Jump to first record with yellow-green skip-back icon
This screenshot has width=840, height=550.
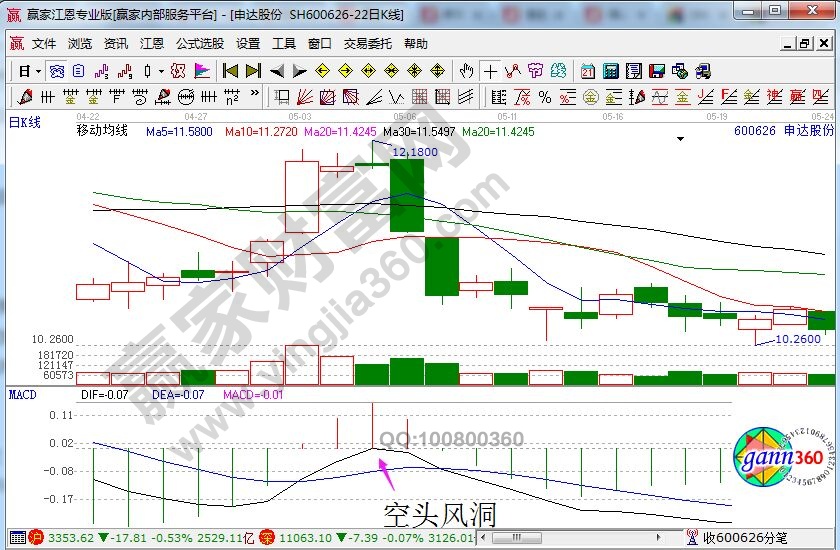coord(230,71)
